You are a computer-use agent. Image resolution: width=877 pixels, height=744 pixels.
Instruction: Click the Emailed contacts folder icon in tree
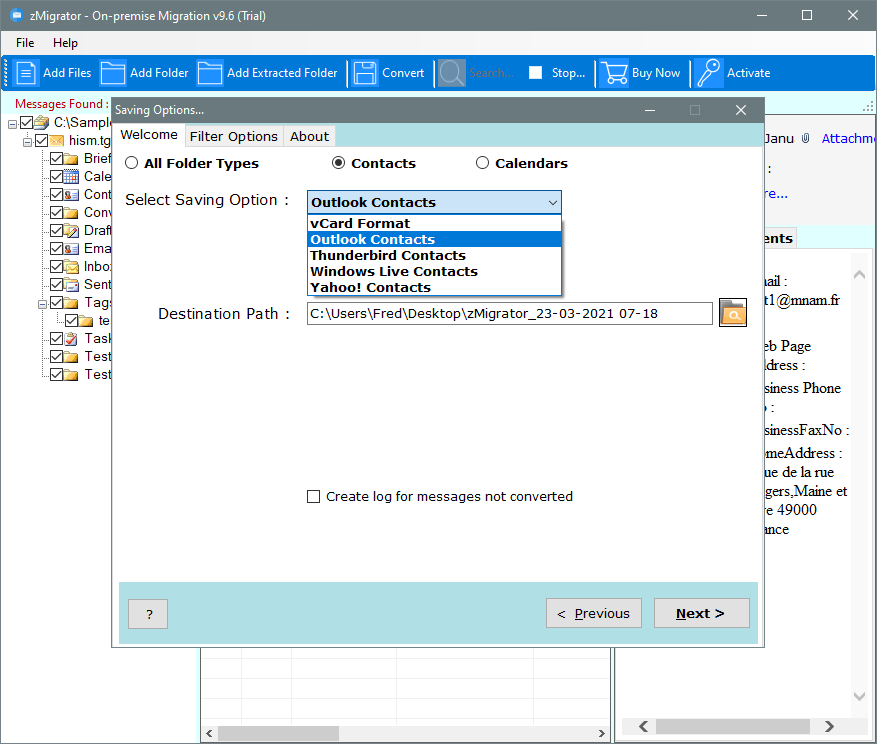pos(71,248)
